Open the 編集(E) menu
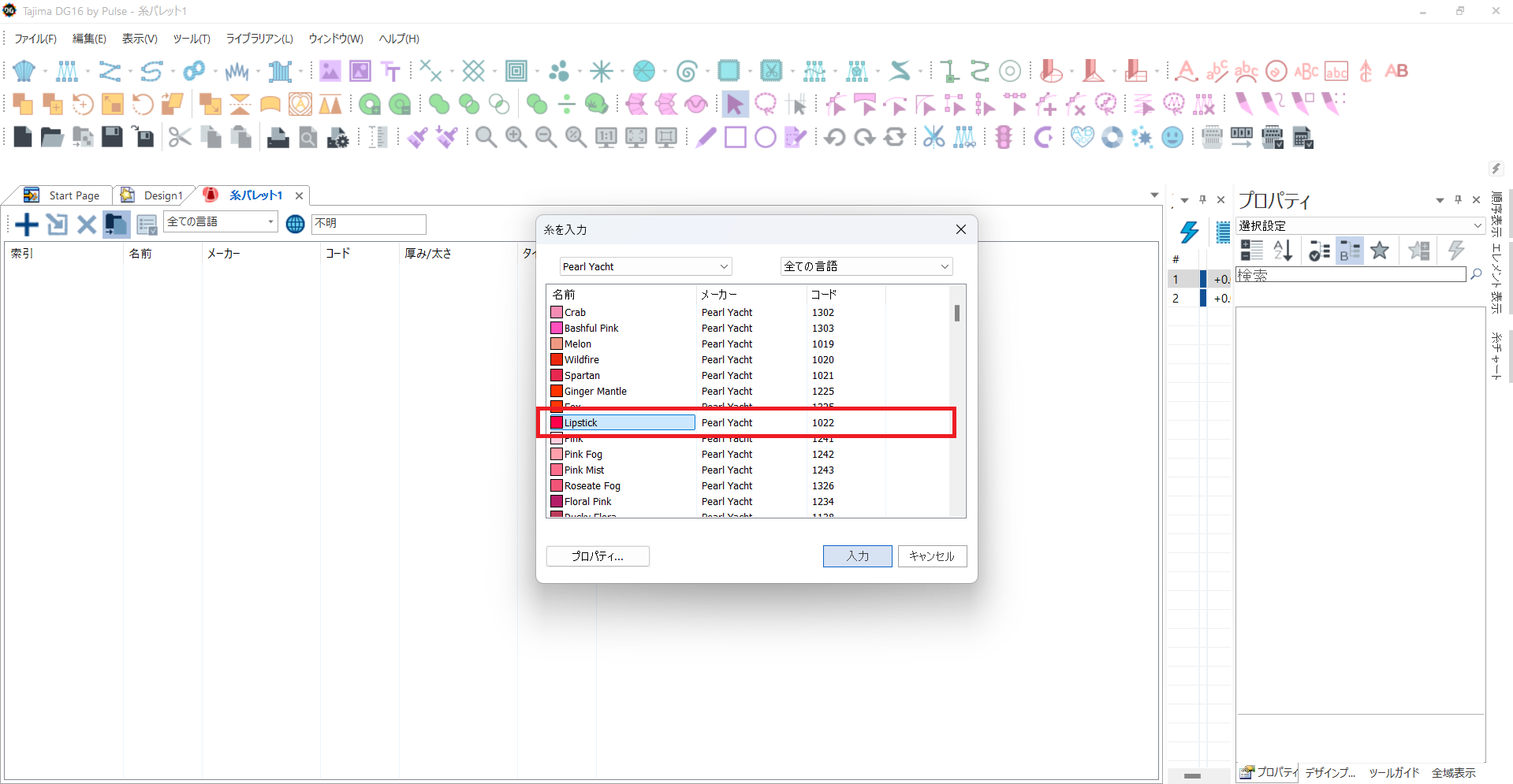Image resolution: width=1513 pixels, height=784 pixels. tap(89, 39)
